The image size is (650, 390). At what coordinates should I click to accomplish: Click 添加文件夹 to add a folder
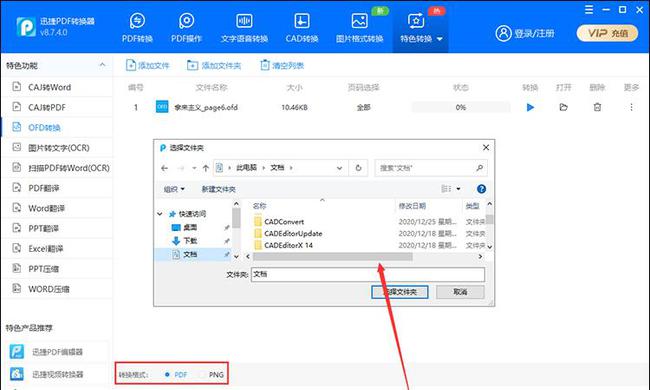(x=214, y=65)
